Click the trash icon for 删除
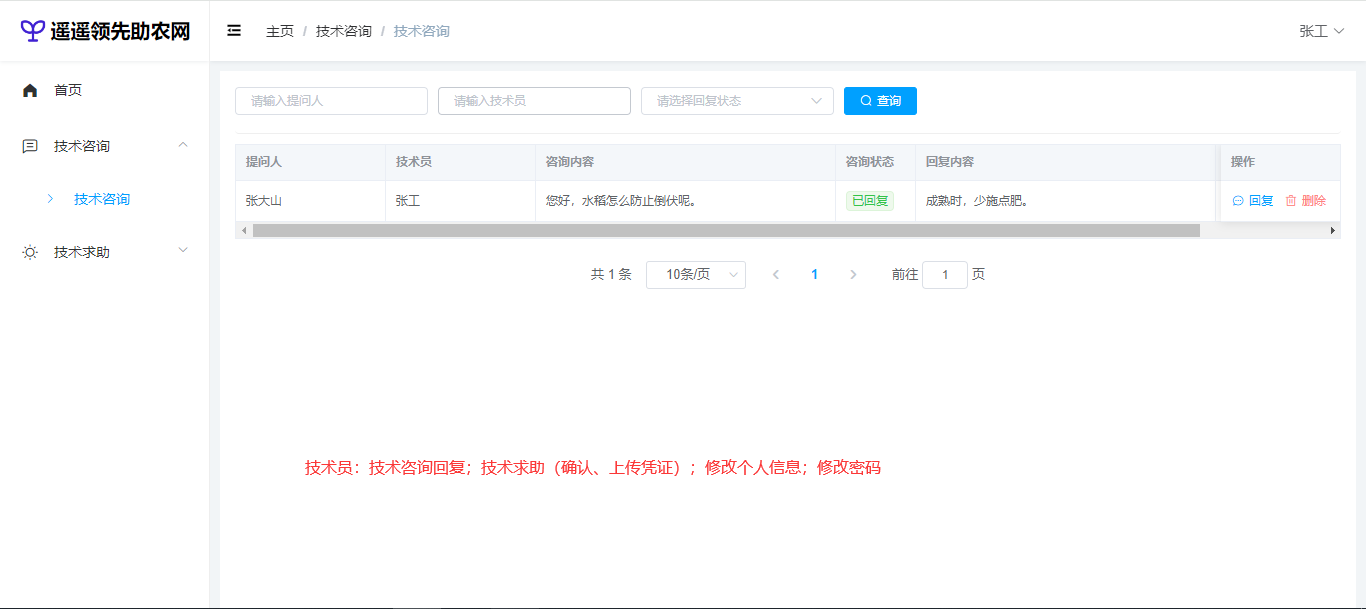This screenshot has width=1366, height=609. coord(1291,200)
